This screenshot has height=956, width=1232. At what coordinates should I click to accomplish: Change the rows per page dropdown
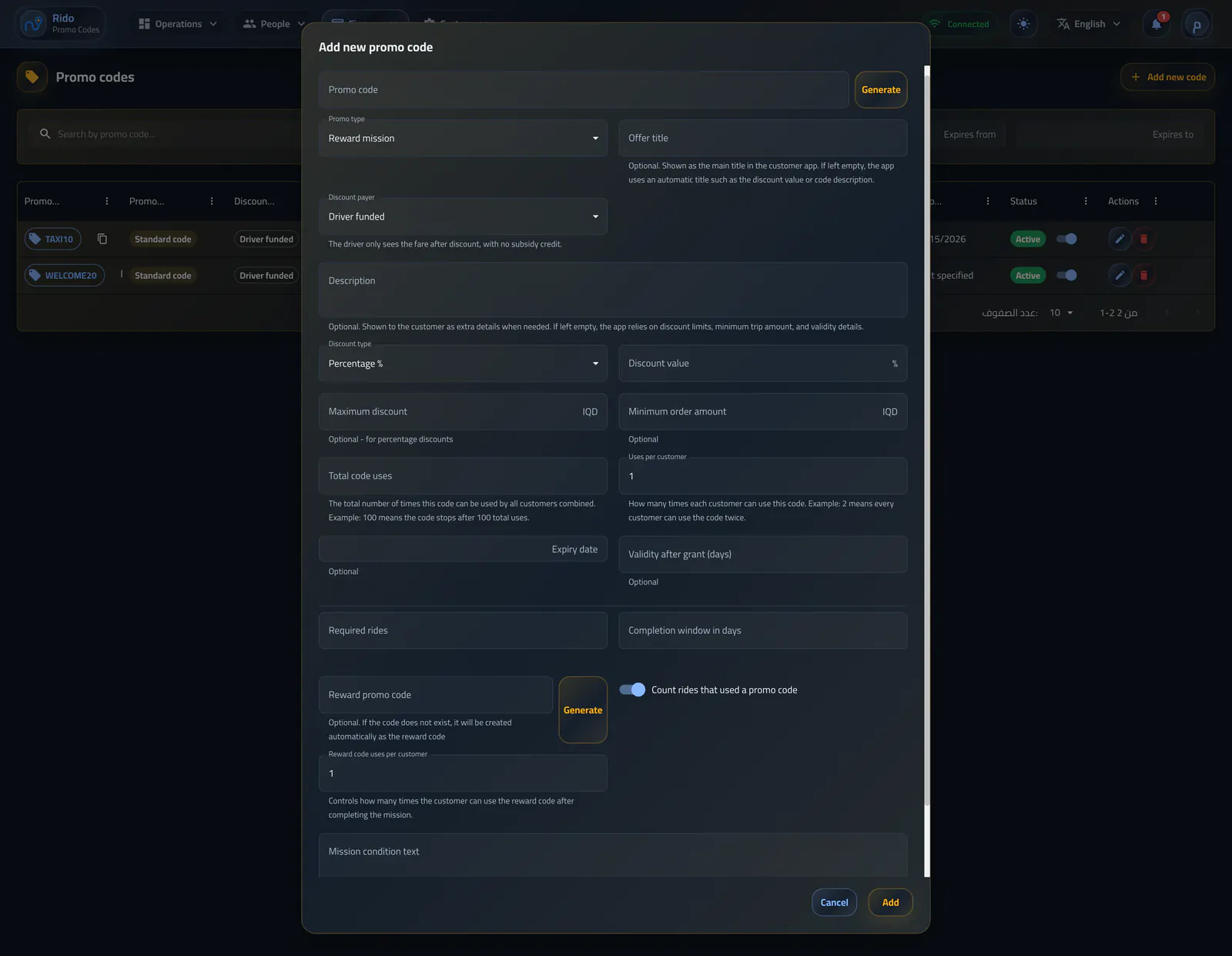(x=1061, y=313)
